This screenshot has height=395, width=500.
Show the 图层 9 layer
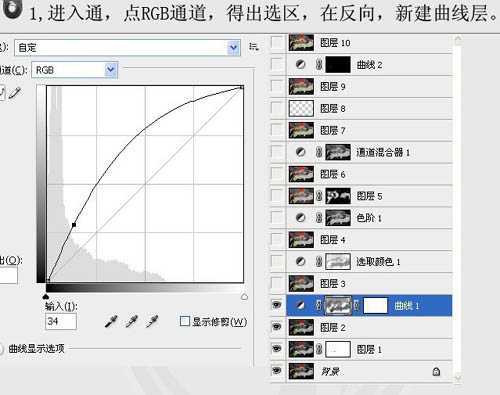point(277,86)
